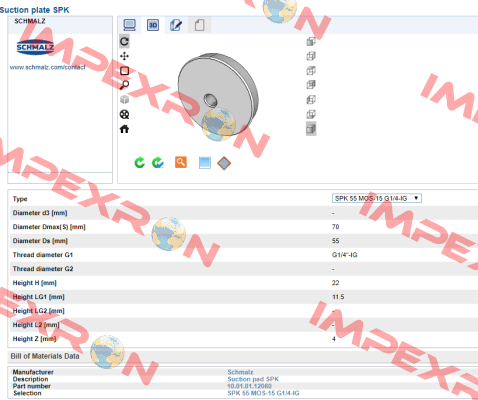Viewport: 478px width, 400px height.
Task: Select the Diameter d3 [mm] row label
Action: click(40, 213)
